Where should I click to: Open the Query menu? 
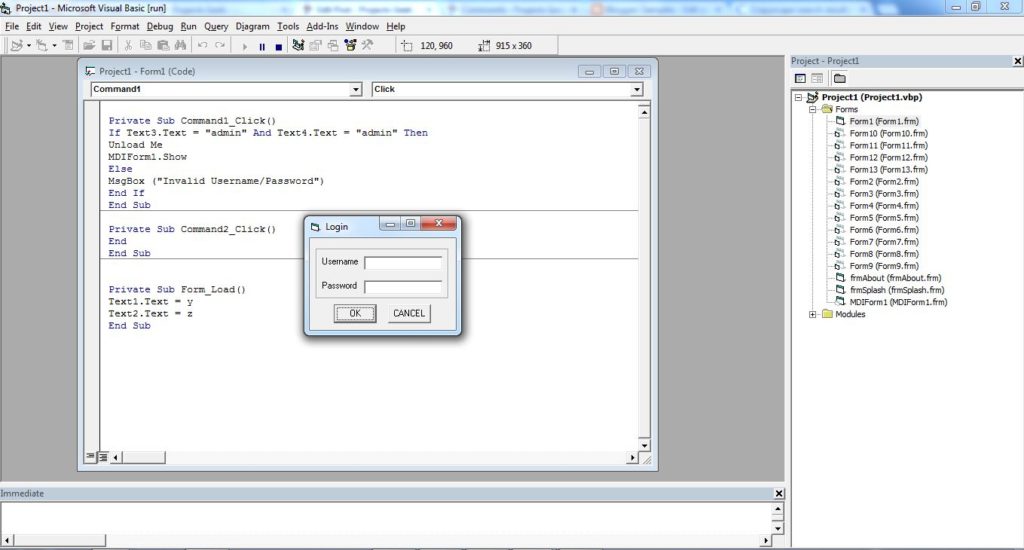(x=216, y=26)
